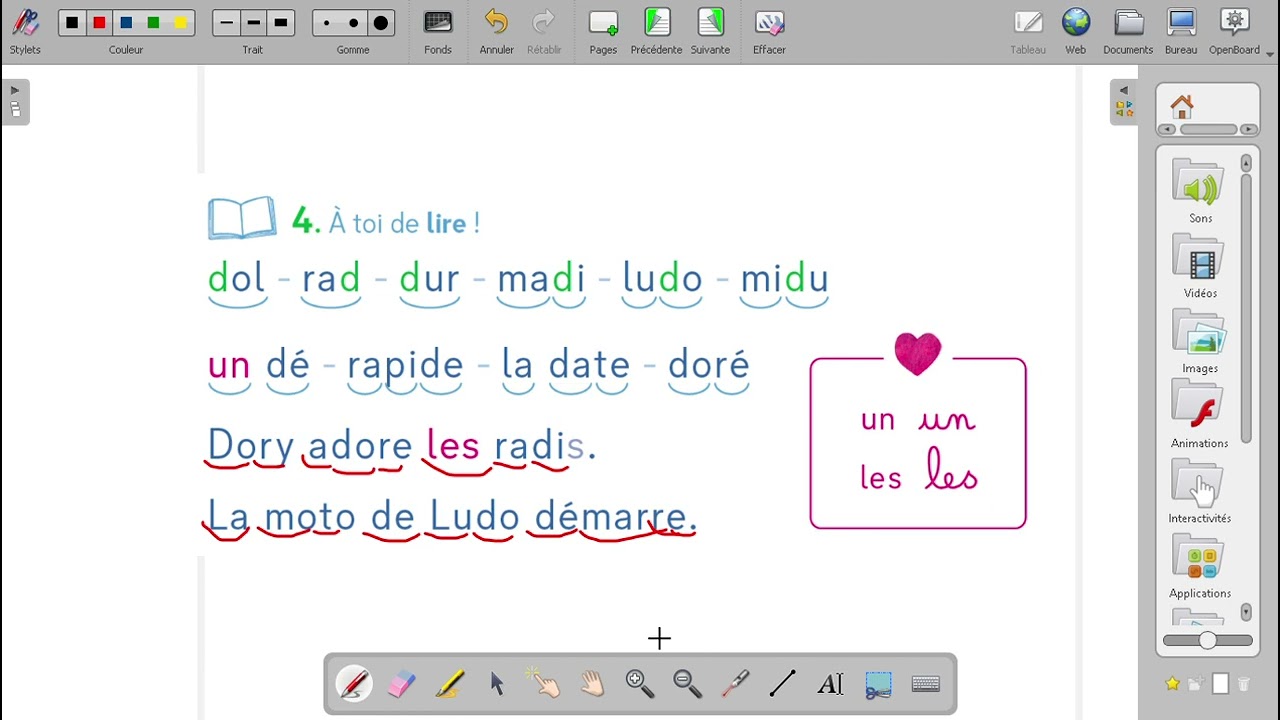This screenshot has width=1280, height=720.
Task: Select the hand scroll page tool
Action: (592, 684)
